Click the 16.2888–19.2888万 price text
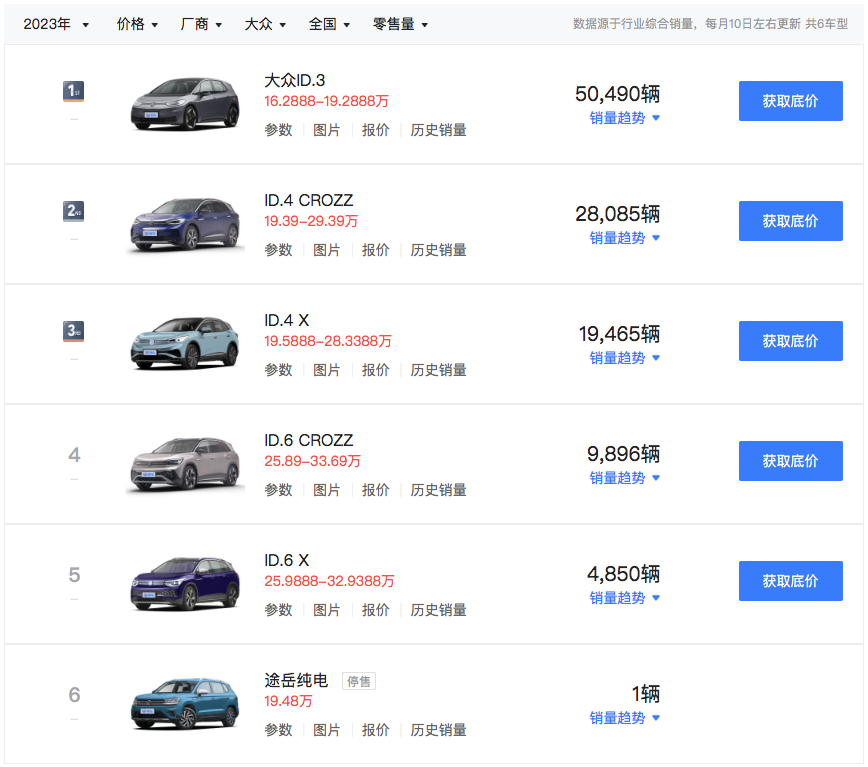Screen dimensions: 868x767 pyautogui.click(x=326, y=101)
